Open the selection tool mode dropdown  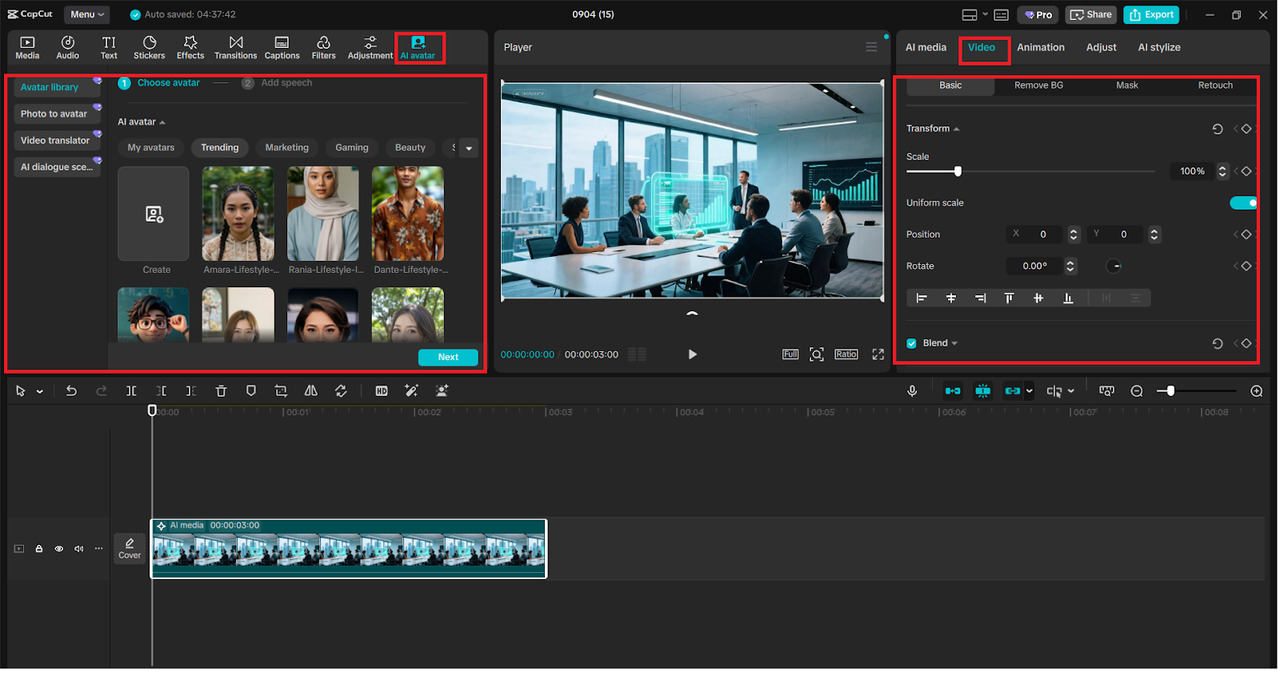40,391
